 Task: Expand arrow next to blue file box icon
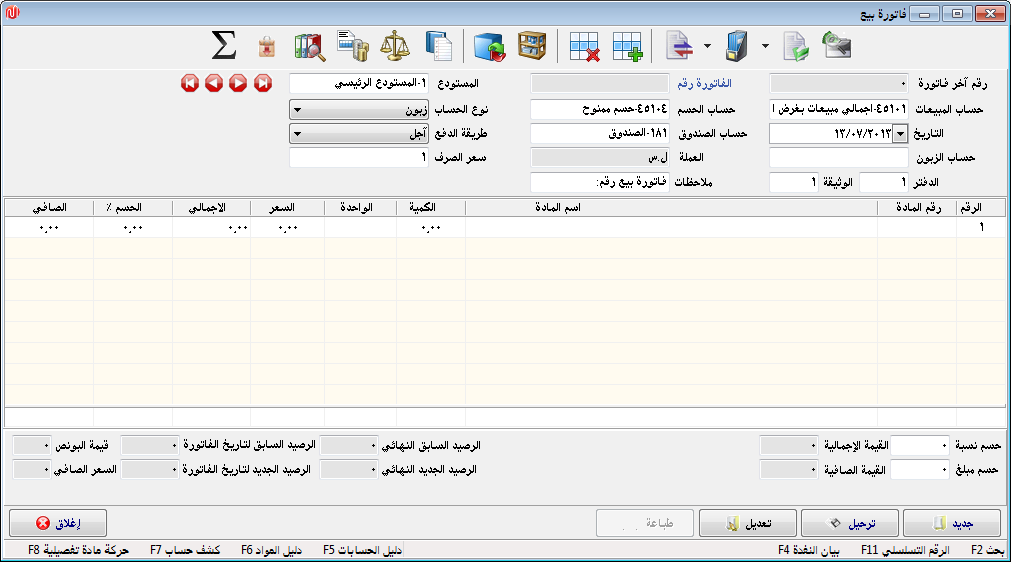[x=765, y=46]
